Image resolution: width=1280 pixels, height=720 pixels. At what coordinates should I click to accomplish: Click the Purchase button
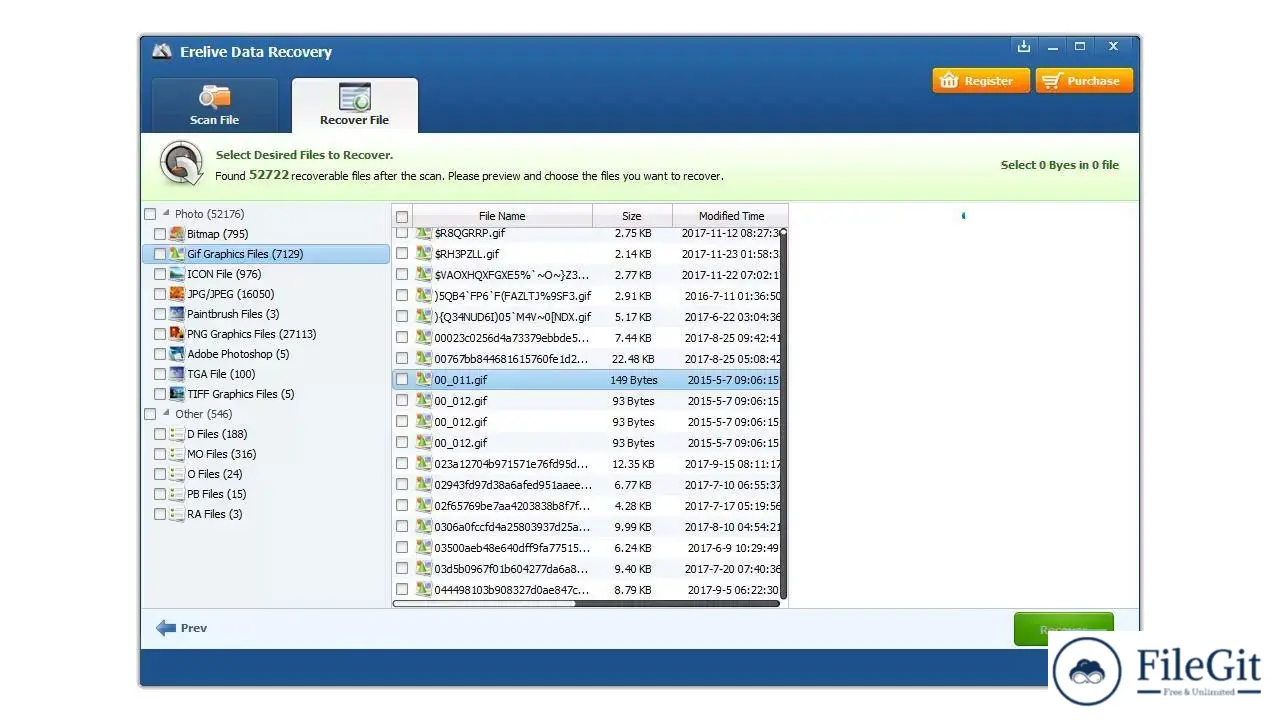pos(1085,81)
